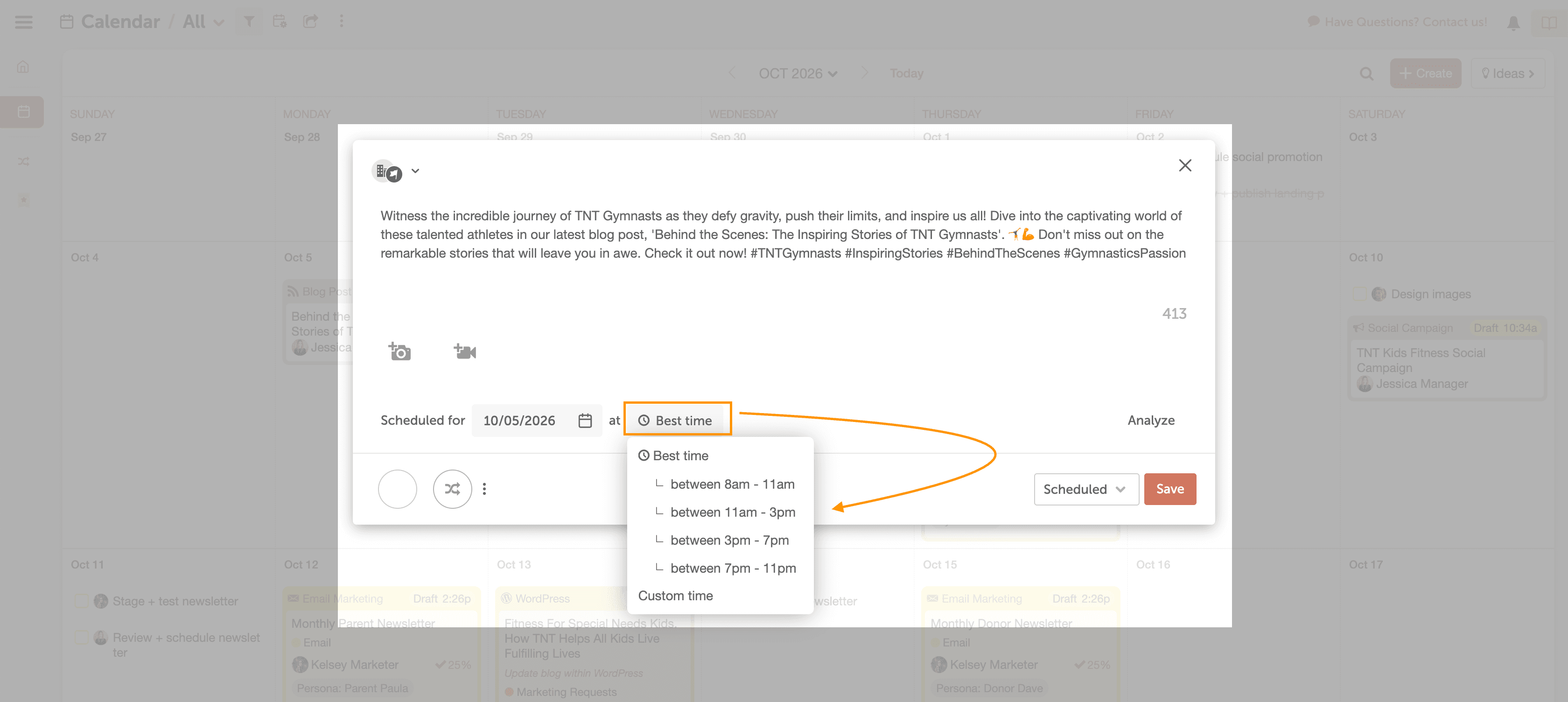The image size is (1568, 702).
Task: Expand the social profile selector chevron
Action: click(415, 171)
